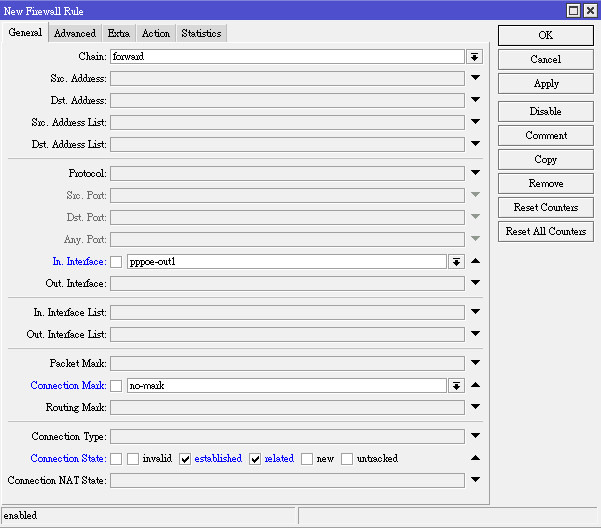The height and width of the screenshot is (528, 601).
Task: Toggle the Connection Mark invert checkbox
Action: 116,386
